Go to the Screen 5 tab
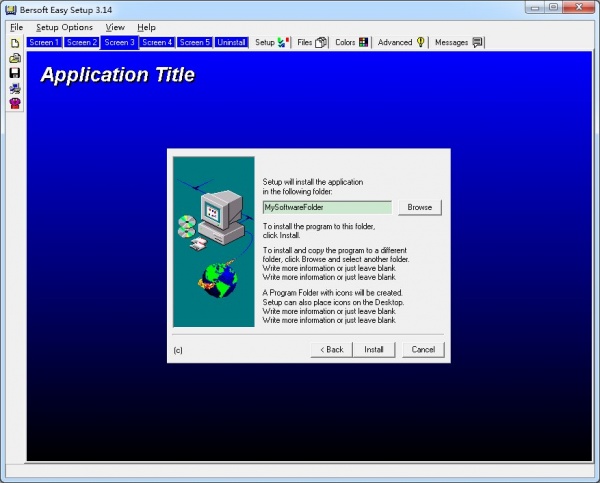This screenshot has height=483, width=600. [x=194, y=43]
